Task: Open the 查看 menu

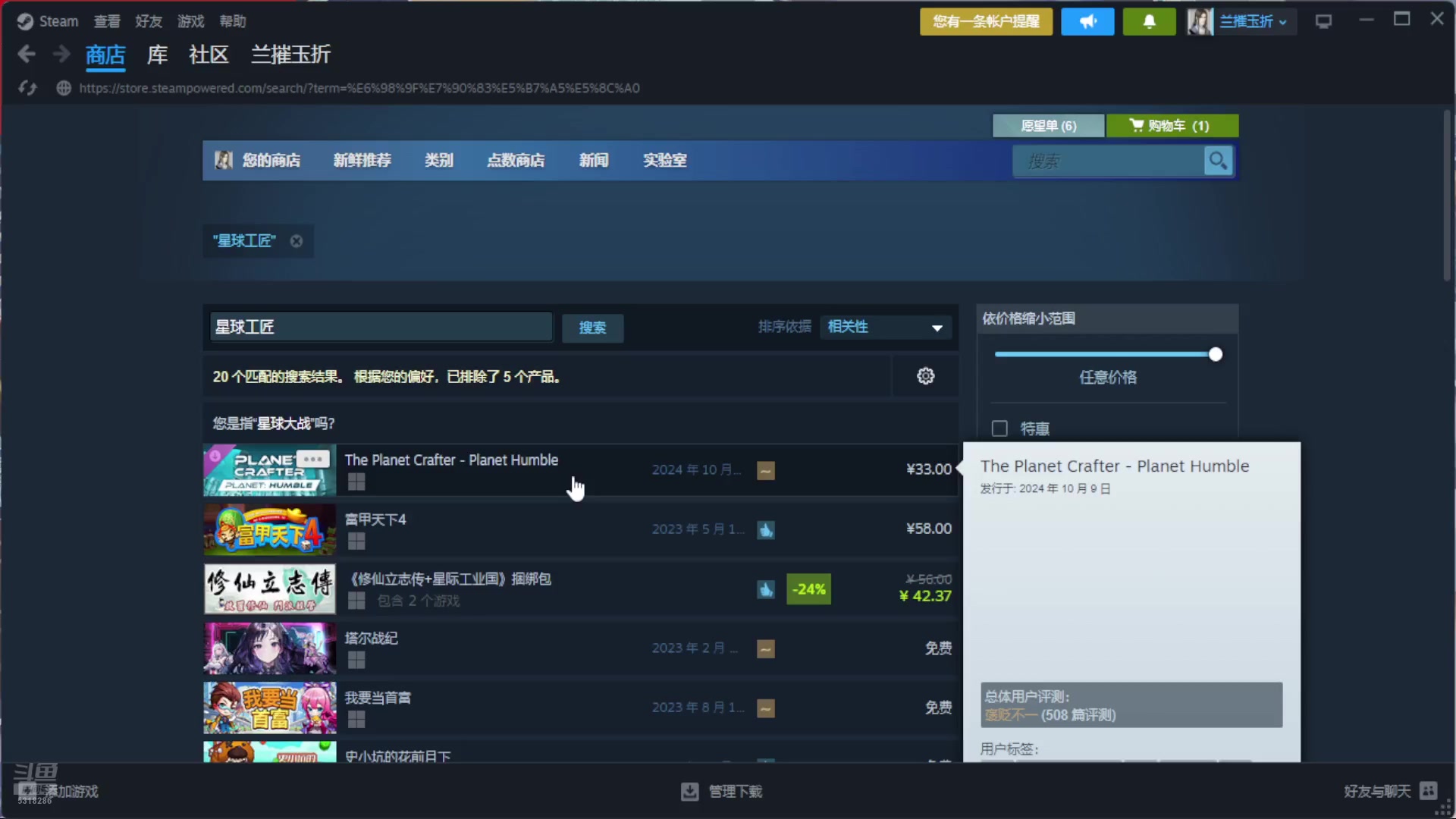Action: tap(107, 21)
